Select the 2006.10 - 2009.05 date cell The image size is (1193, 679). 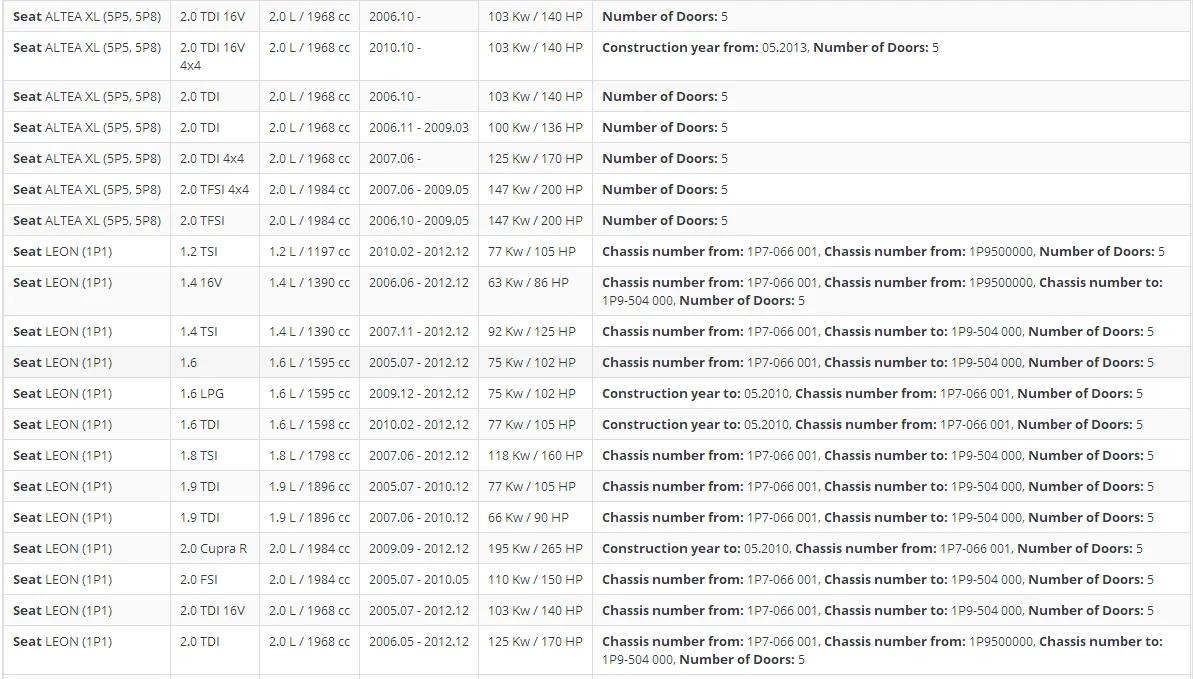coord(418,221)
